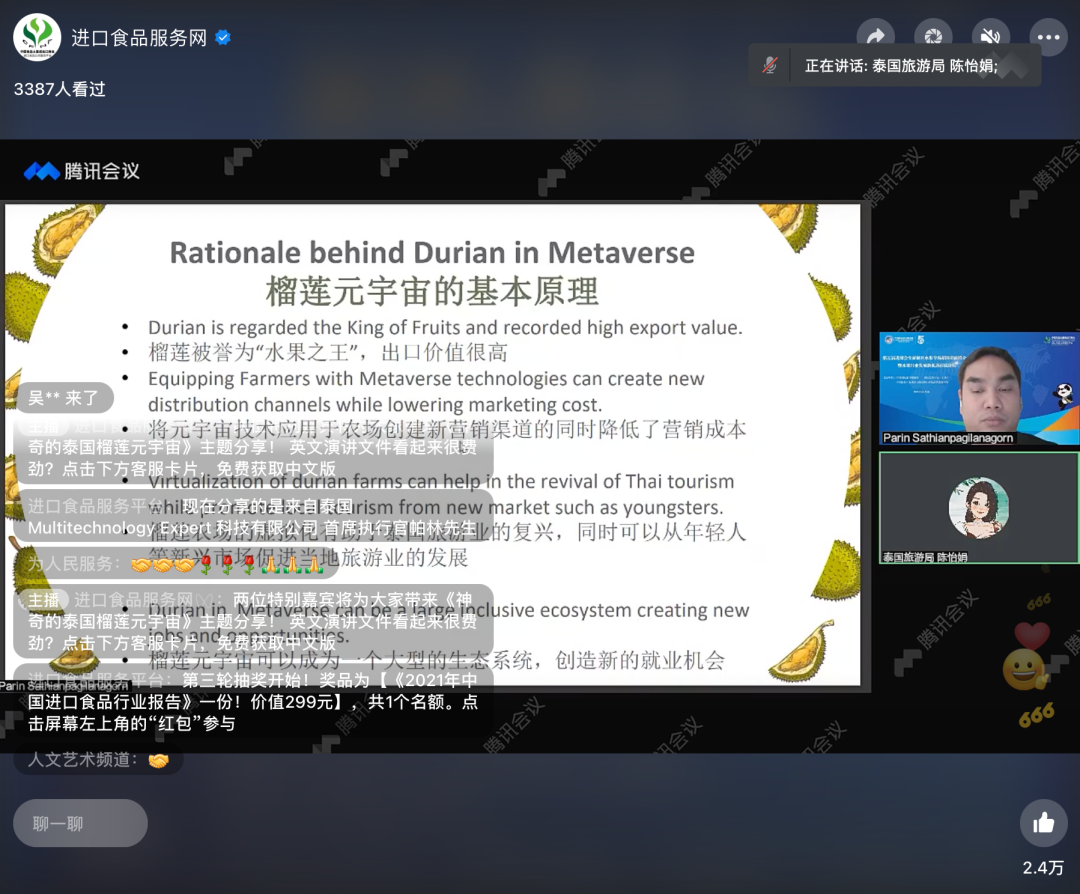Tap the 吴** 来了 join notice
Image resolution: width=1080 pixels, height=894 pixels.
[x=63, y=398]
